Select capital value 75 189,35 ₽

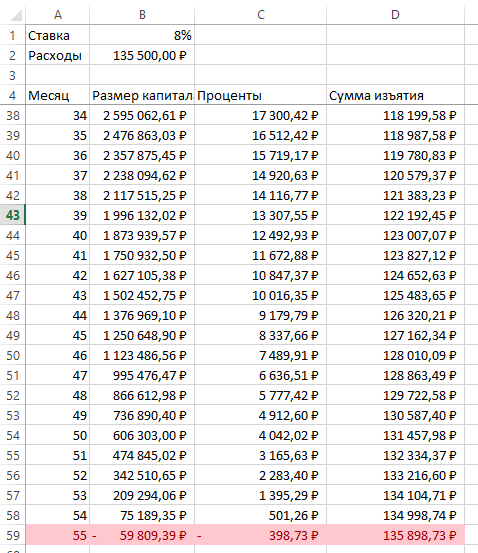click(142, 515)
